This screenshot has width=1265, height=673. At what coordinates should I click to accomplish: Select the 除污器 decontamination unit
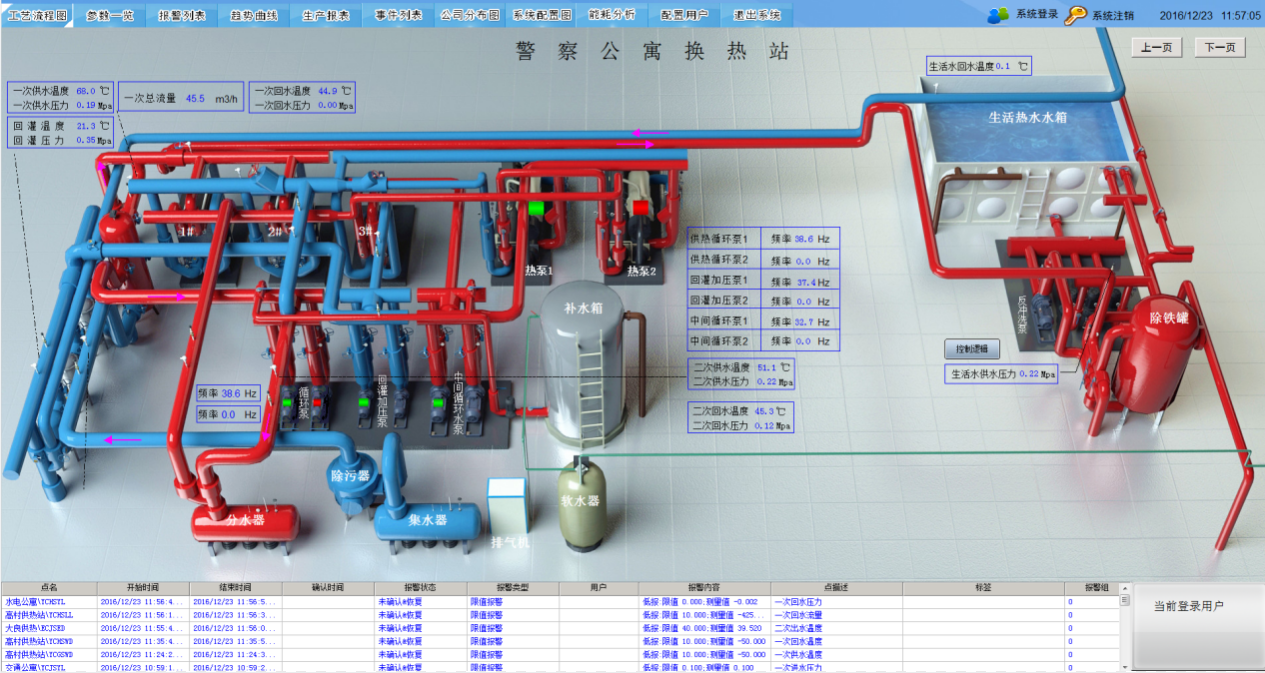351,475
